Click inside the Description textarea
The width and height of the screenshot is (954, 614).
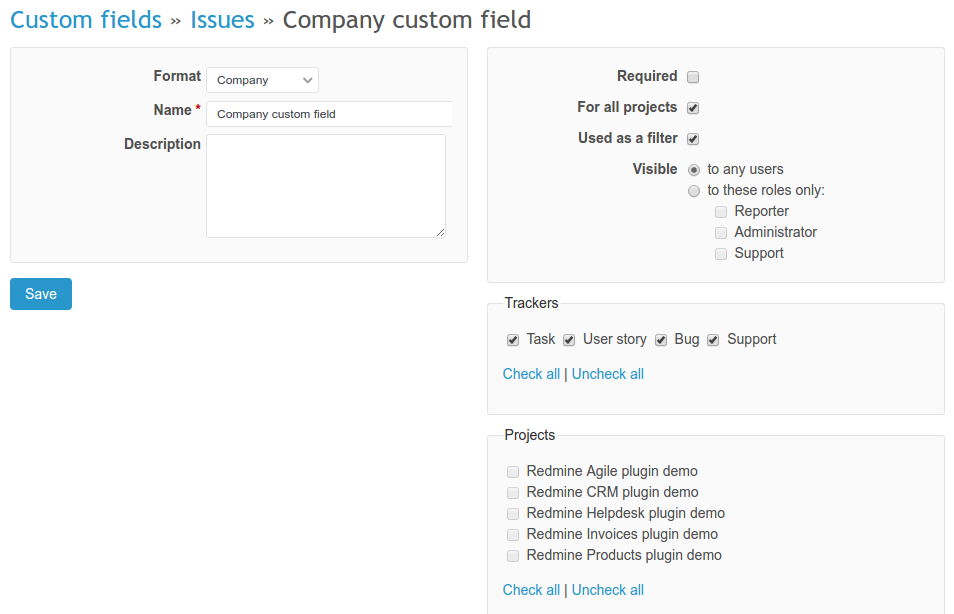click(325, 185)
